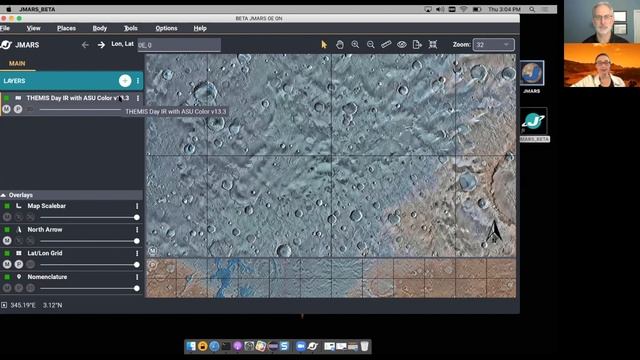Screen dimensions: 640x360
Task: Adjust Map Scalebar opacity slider
Action: (x=88, y=218)
